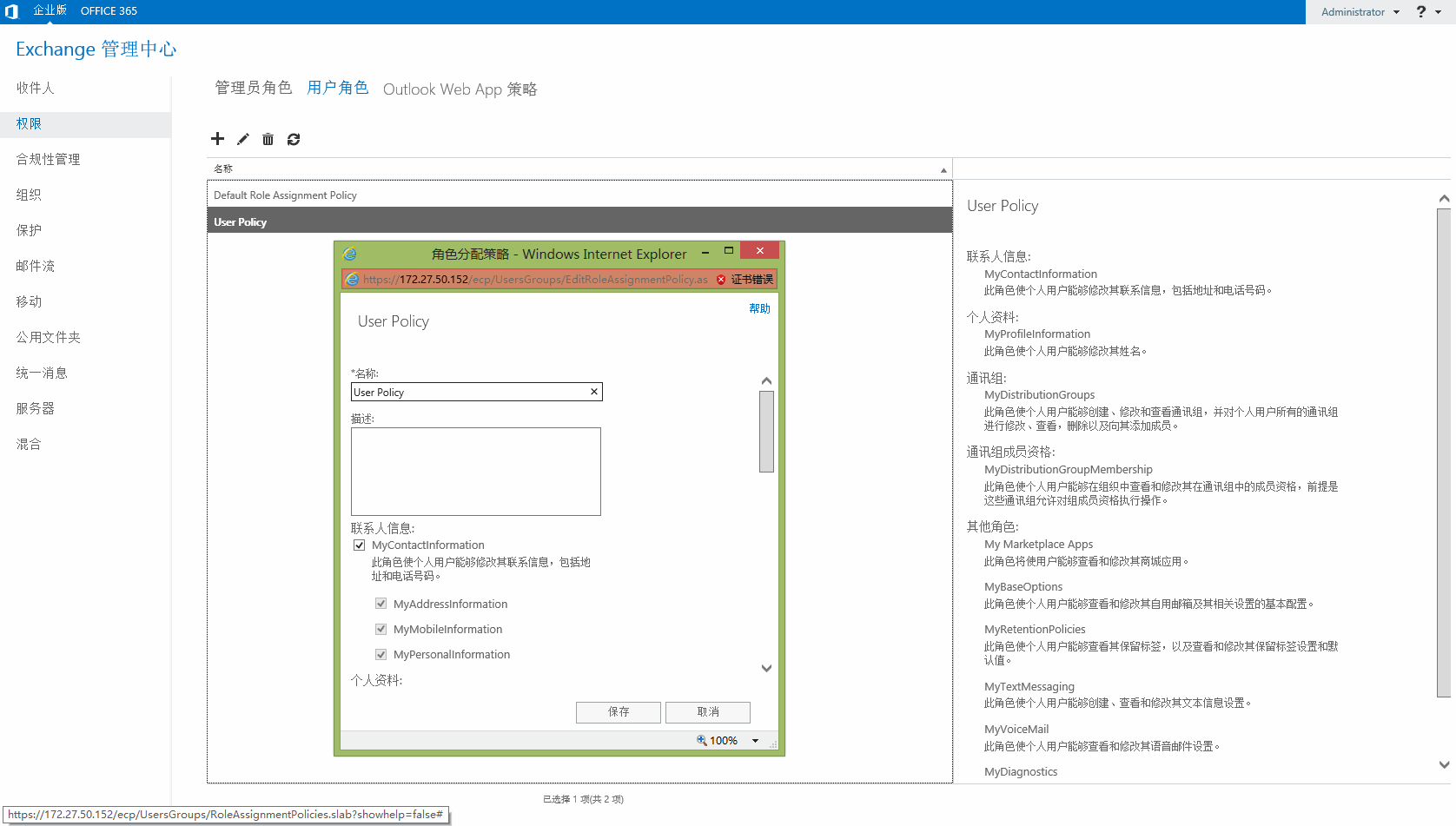The height and width of the screenshot is (826, 1456).
Task: Click the edit pencil icon
Action: click(x=243, y=139)
